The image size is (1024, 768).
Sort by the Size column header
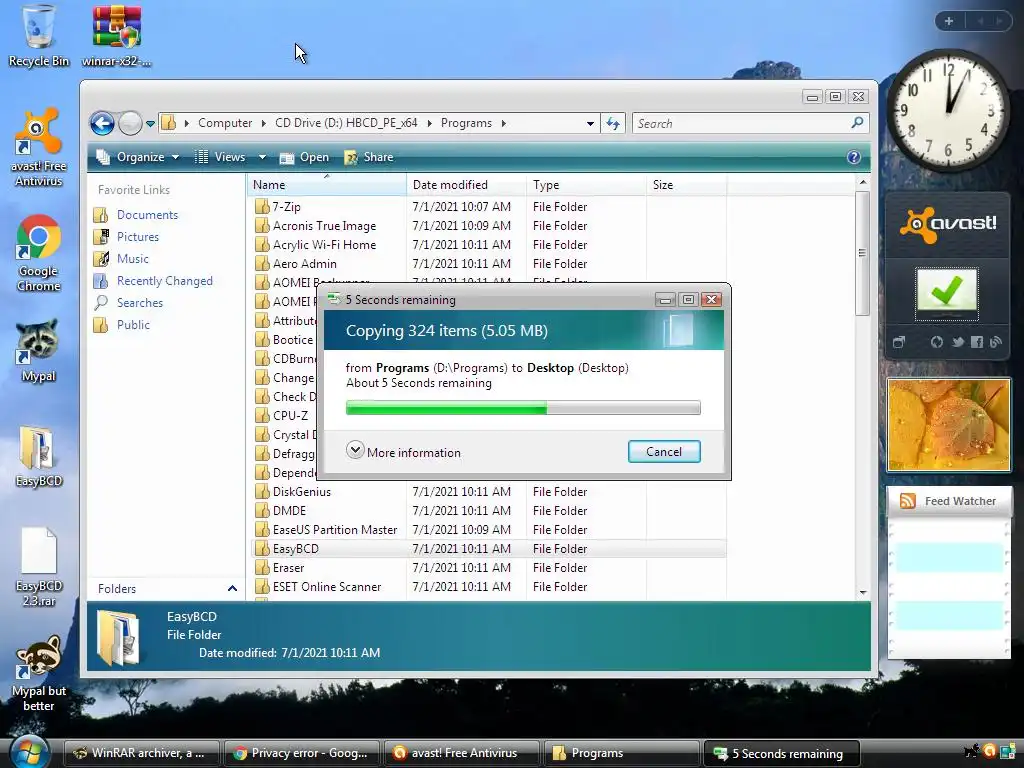[x=686, y=185]
